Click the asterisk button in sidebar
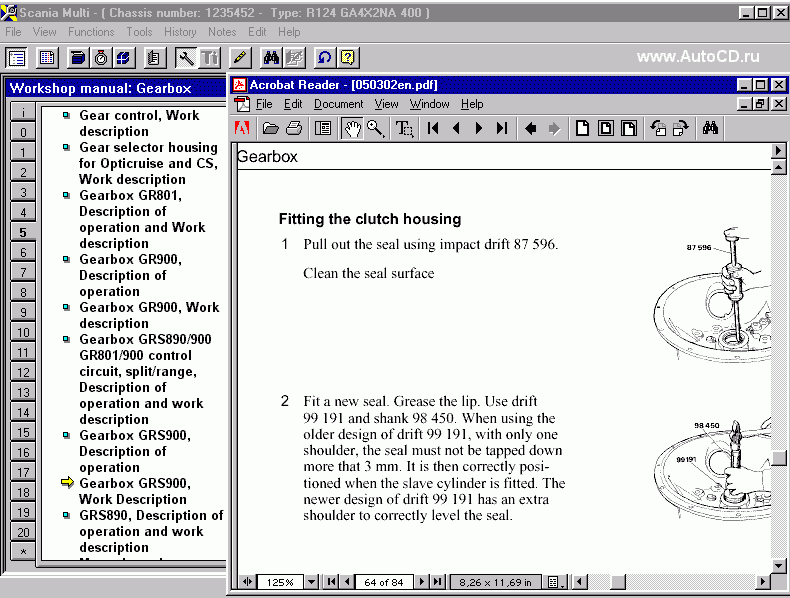 pyautogui.click(x=23, y=552)
